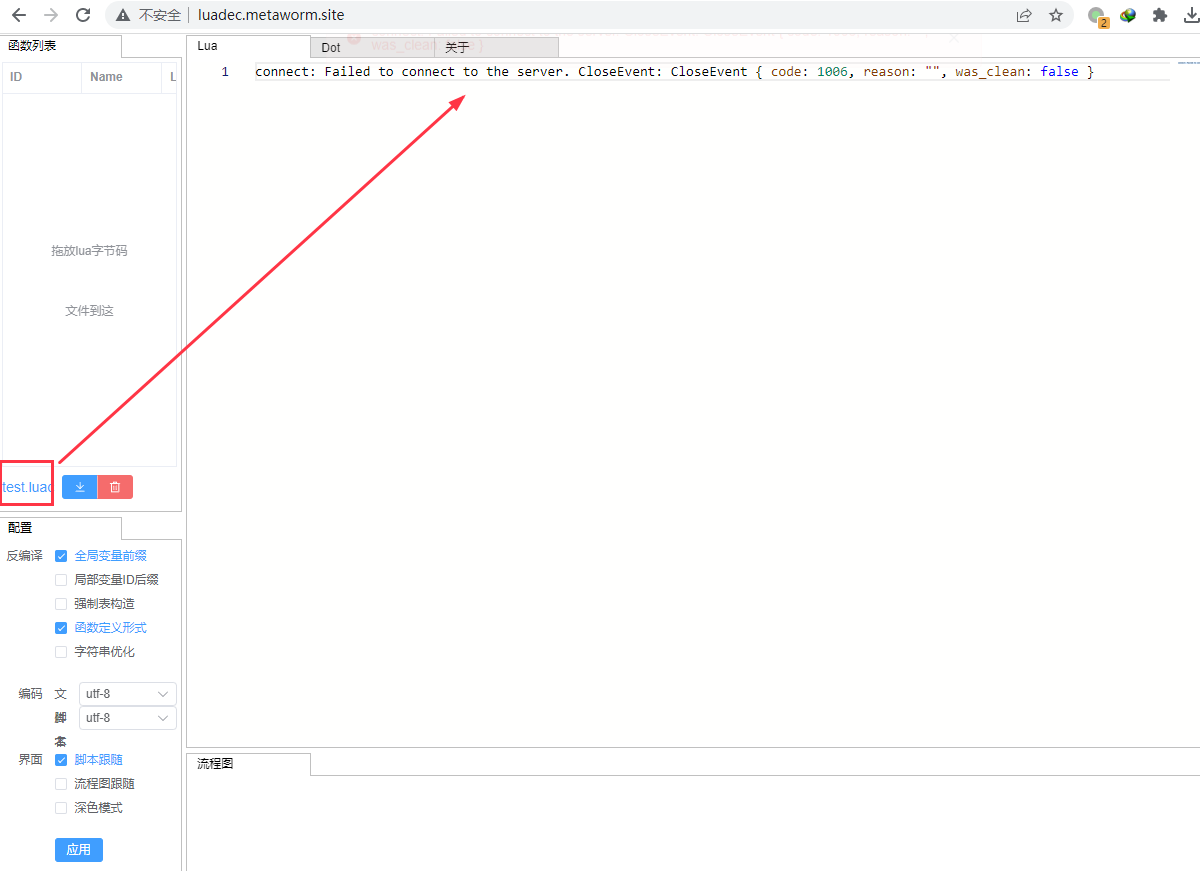Click line number 1 in the editor

pyautogui.click(x=225, y=72)
